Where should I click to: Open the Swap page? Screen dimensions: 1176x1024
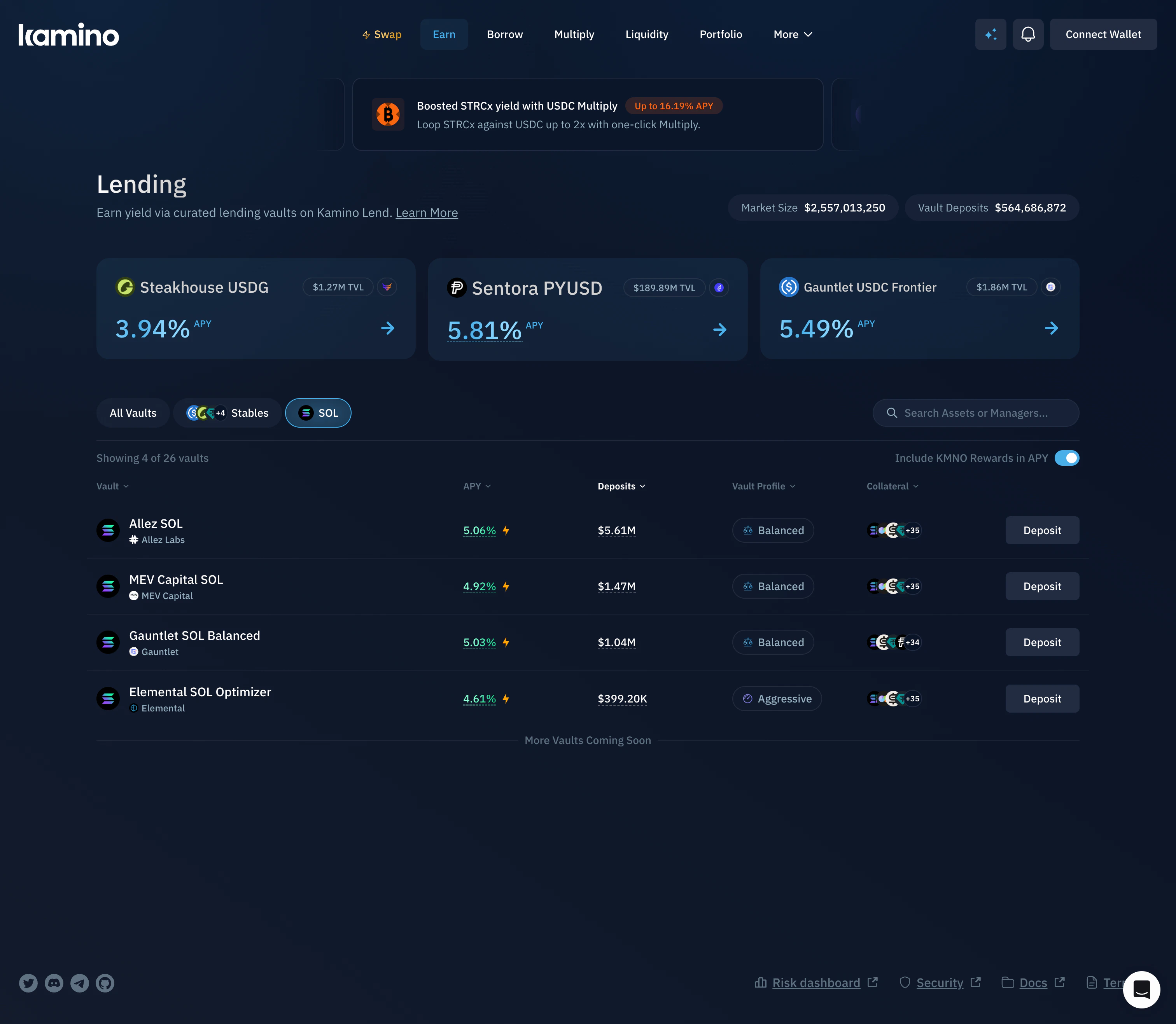click(382, 34)
